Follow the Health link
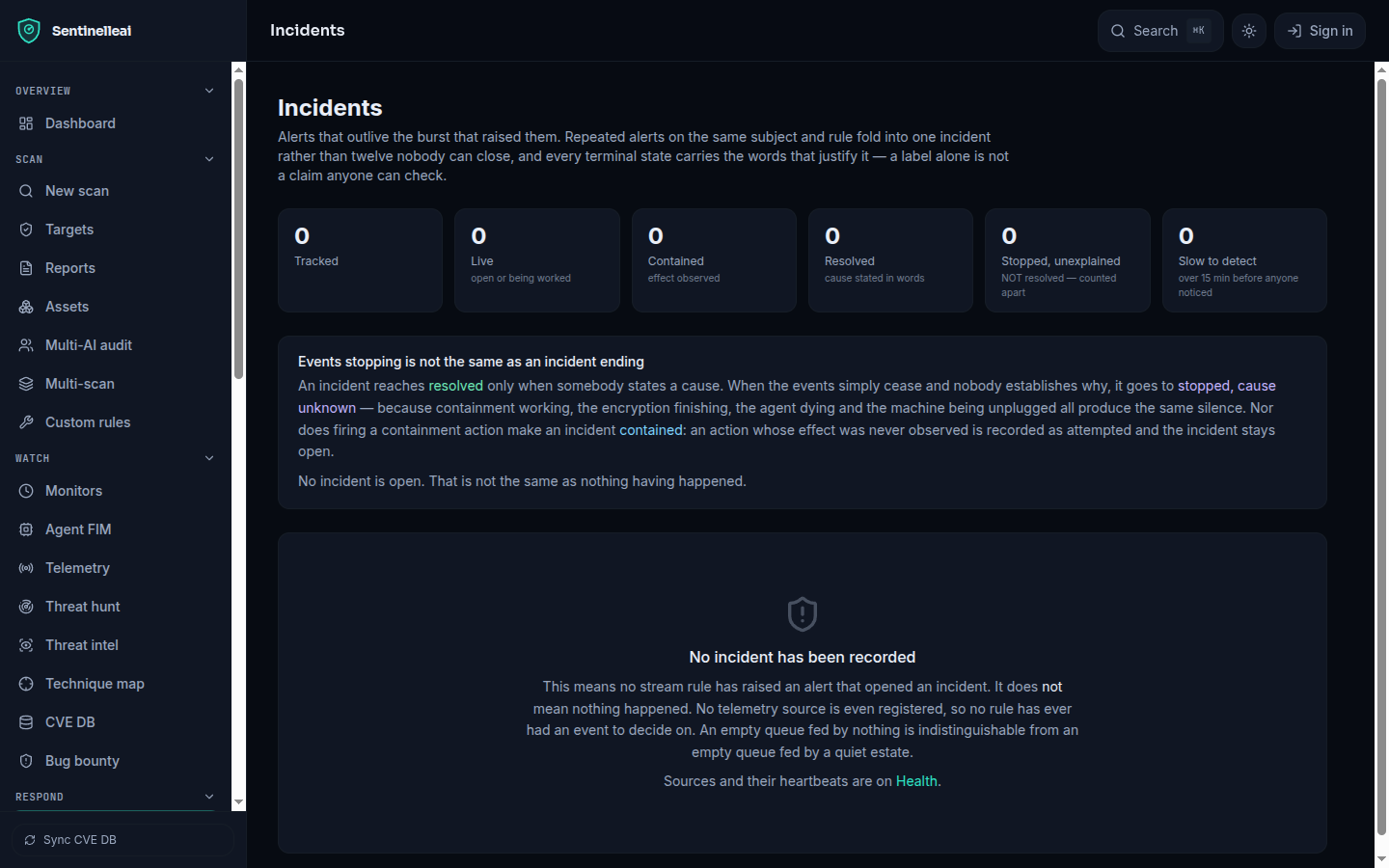This screenshot has width=1389, height=868. [916, 781]
